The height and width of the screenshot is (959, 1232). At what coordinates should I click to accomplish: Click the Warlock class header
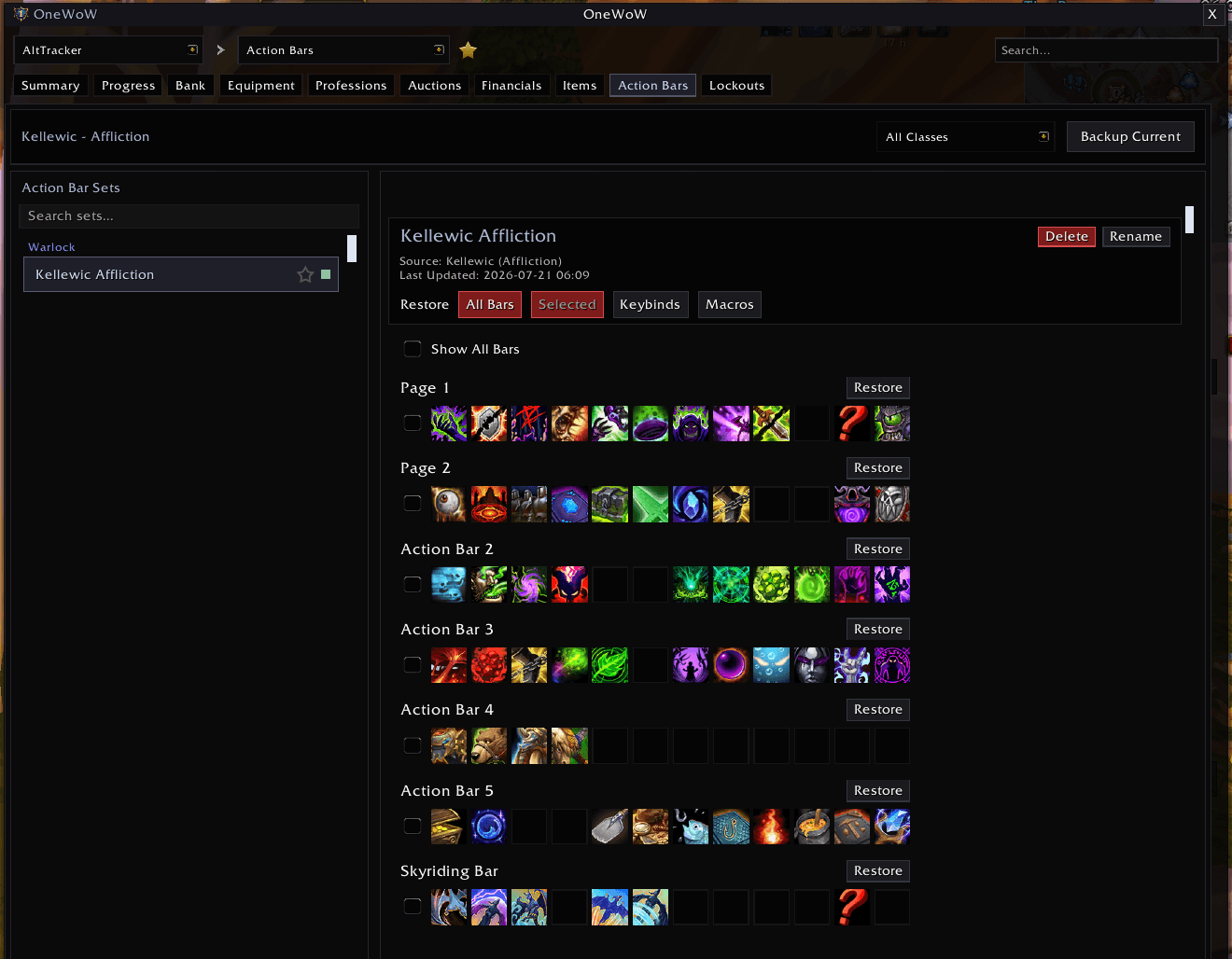[x=51, y=247]
